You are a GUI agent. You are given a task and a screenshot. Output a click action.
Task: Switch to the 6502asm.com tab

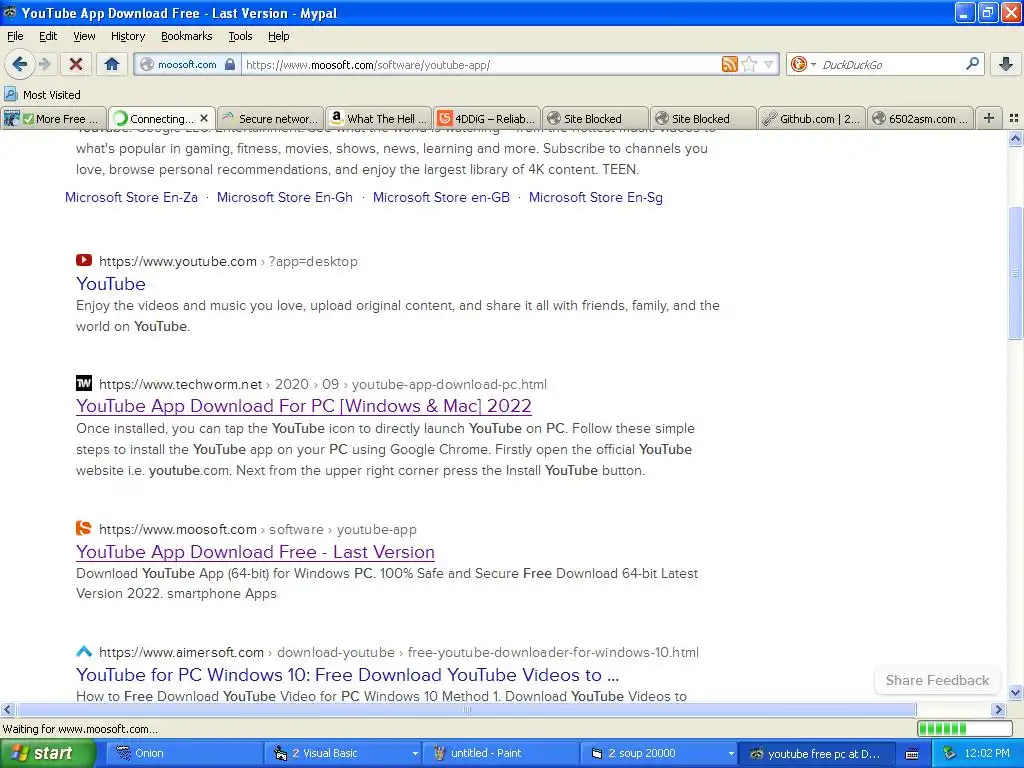point(921,118)
